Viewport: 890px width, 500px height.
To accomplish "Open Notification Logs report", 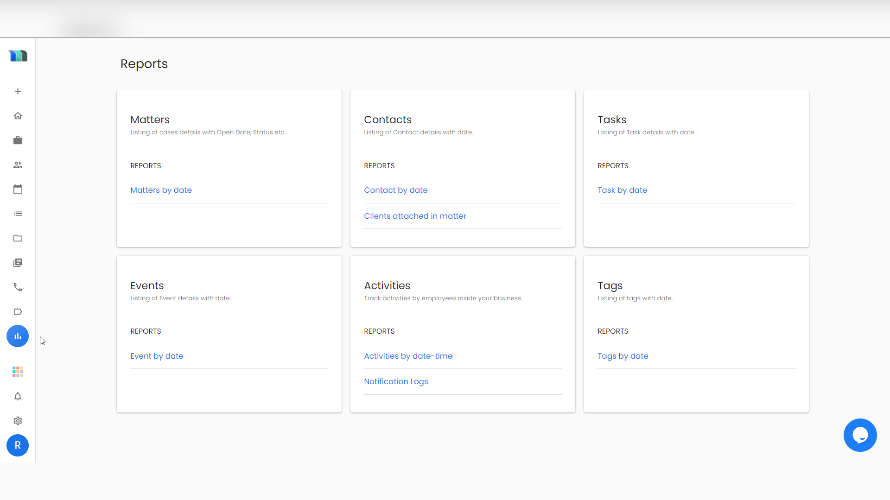I will 396,381.
